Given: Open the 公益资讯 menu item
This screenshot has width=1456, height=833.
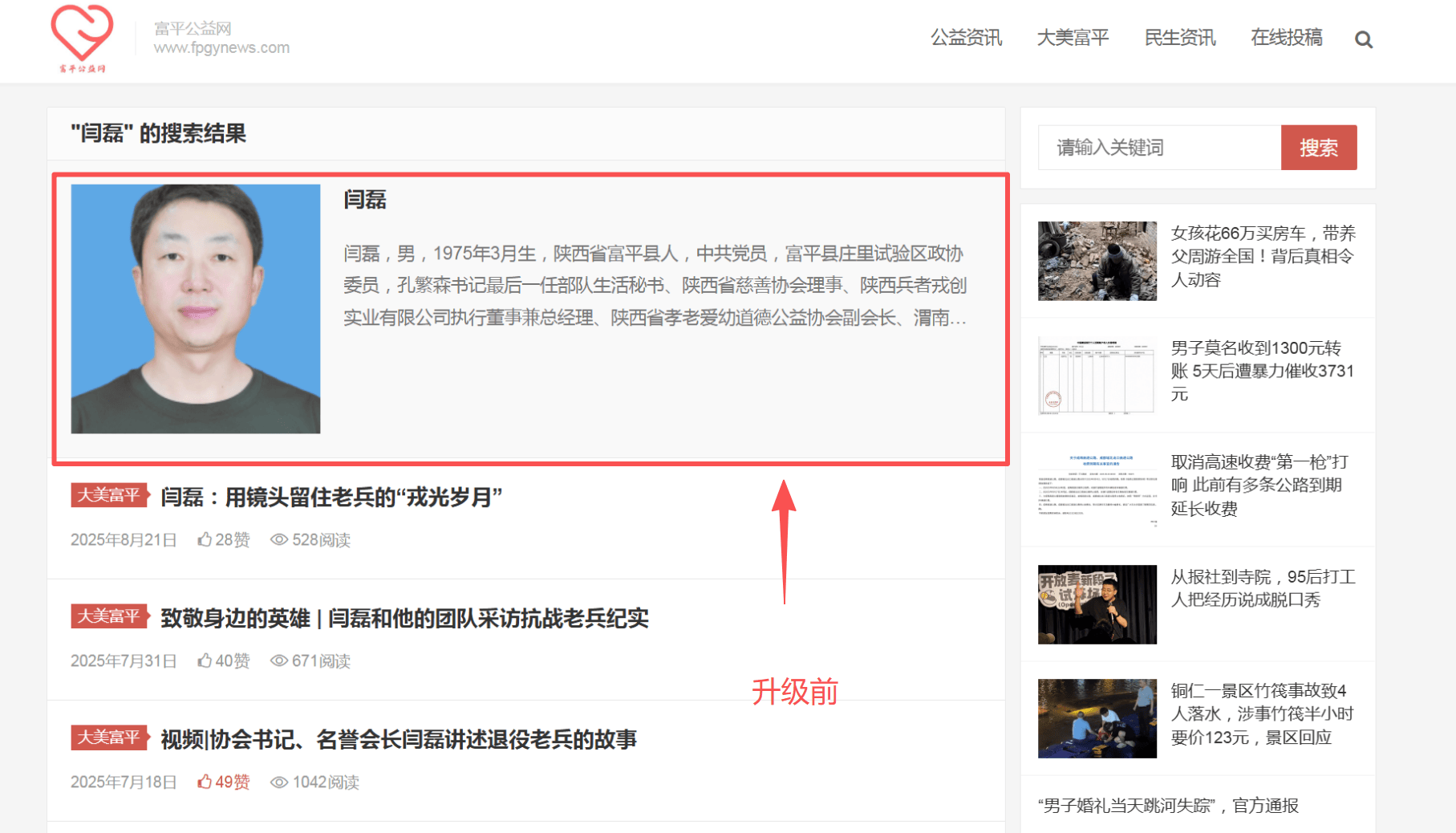Looking at the screenshot, I should pyautogui.click(x=966, y=38).
